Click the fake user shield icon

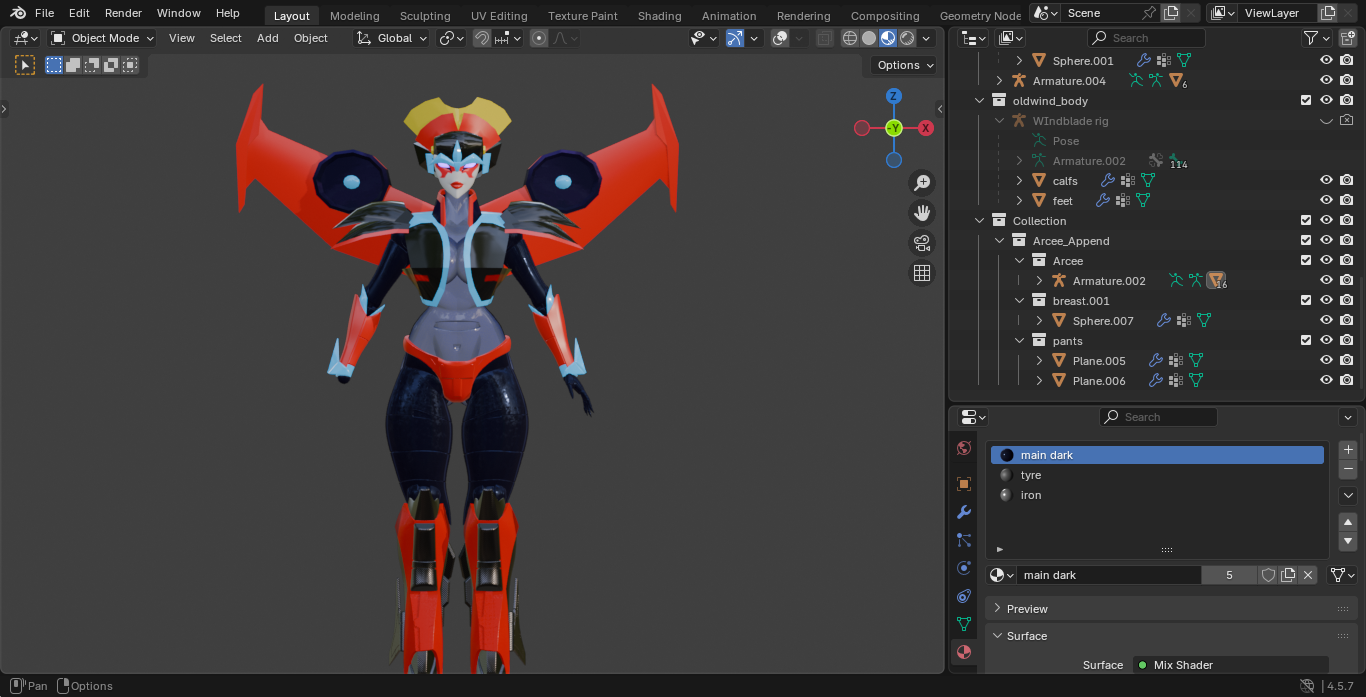click(x=1268, y=575)
